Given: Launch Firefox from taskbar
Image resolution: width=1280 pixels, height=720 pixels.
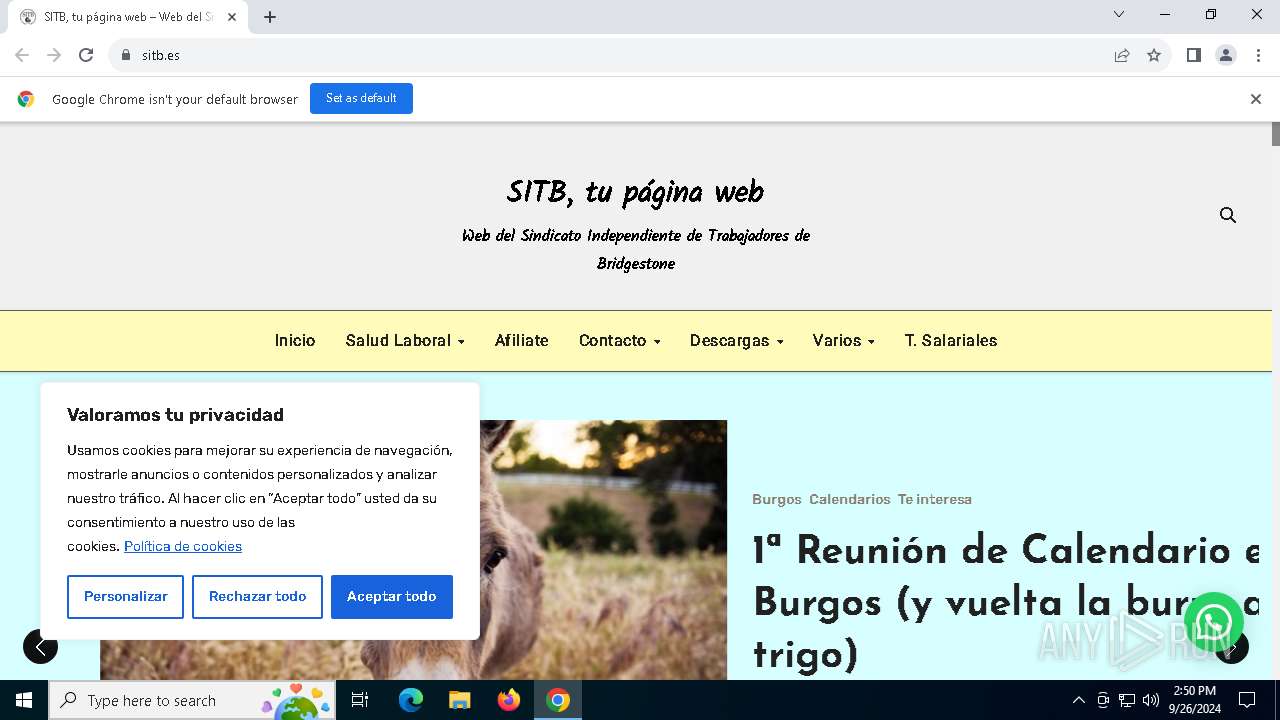Looking at the screenshot, I should coord(509,700).
